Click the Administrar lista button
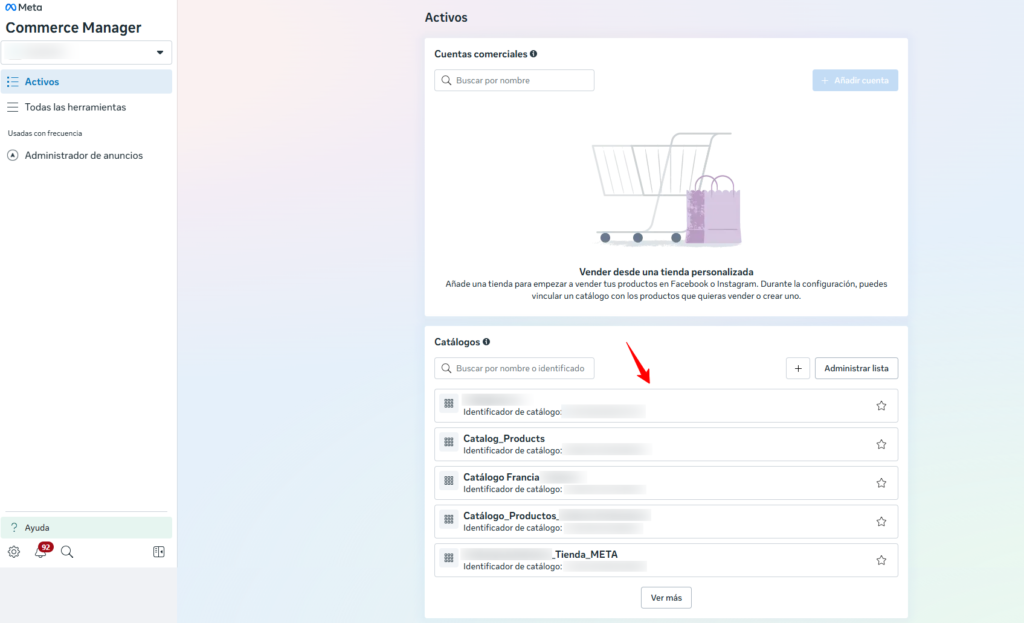1024x623 pixels. pyautogui.click(x=856, y=368)
